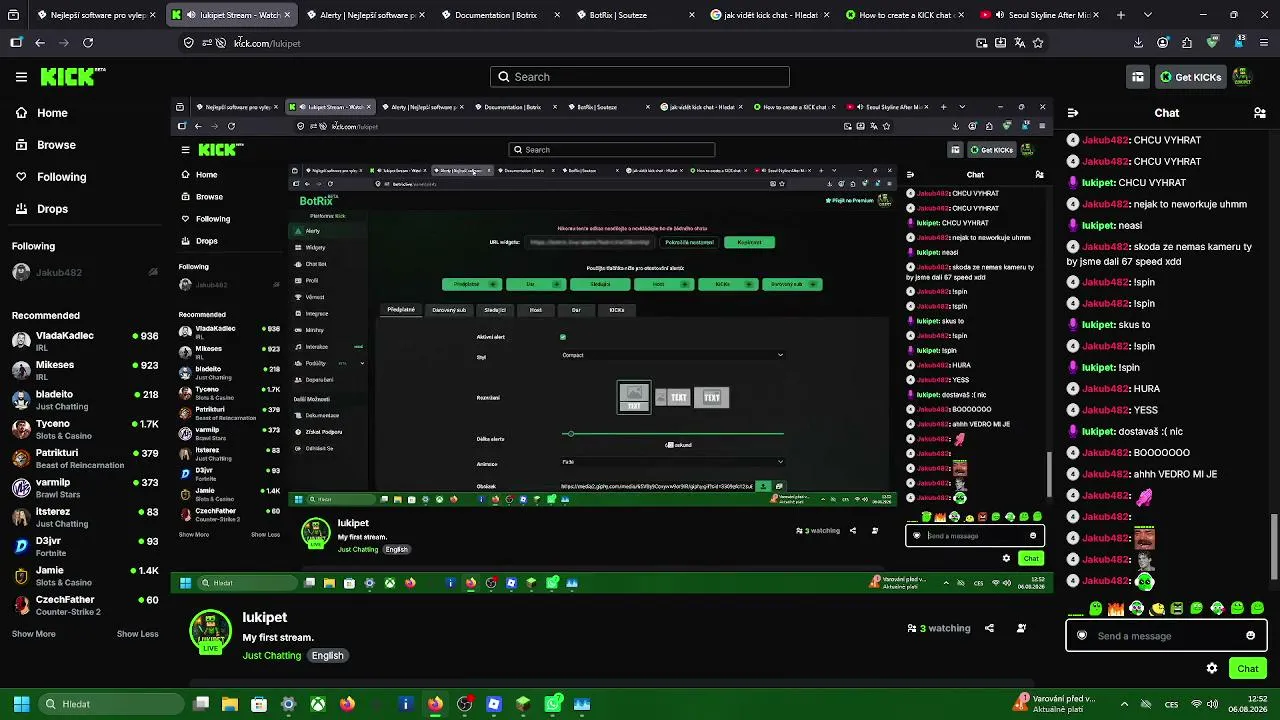Open the taskbar clock showing 12:52
This screenshot has height=720, width=1280.
pyautogui.click(x=1247, y=704)
